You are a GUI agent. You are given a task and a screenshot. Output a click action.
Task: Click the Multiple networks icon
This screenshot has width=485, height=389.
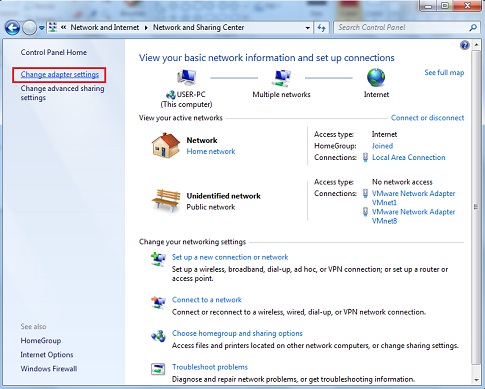click(281, 78)
